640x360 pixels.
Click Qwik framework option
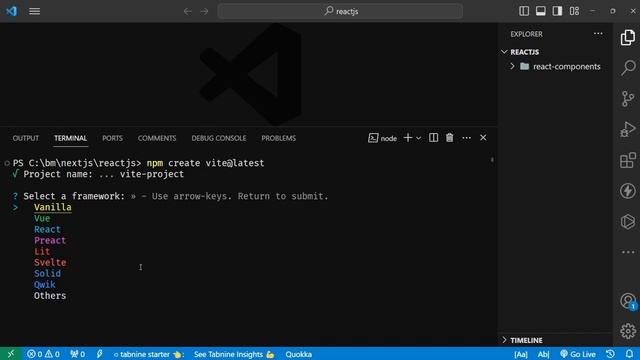click(44, 284)
